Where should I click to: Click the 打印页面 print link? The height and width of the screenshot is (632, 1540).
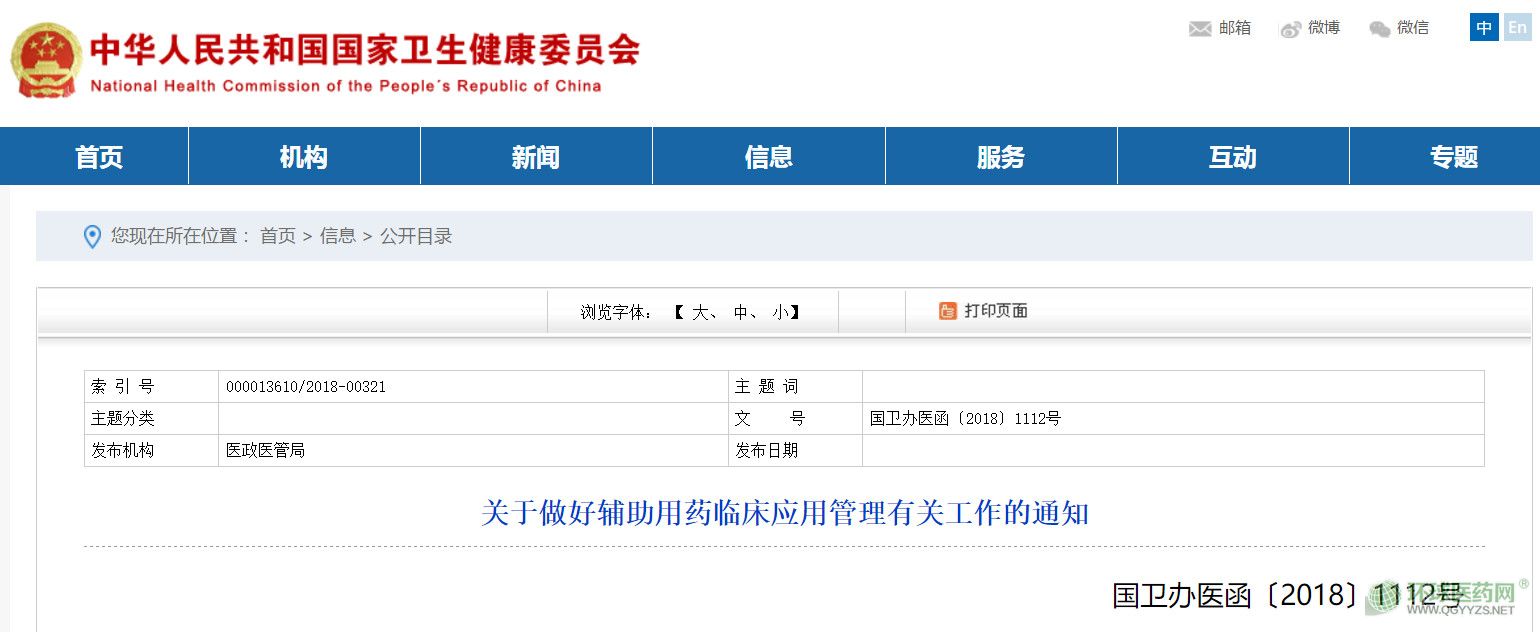pos(995,311)
